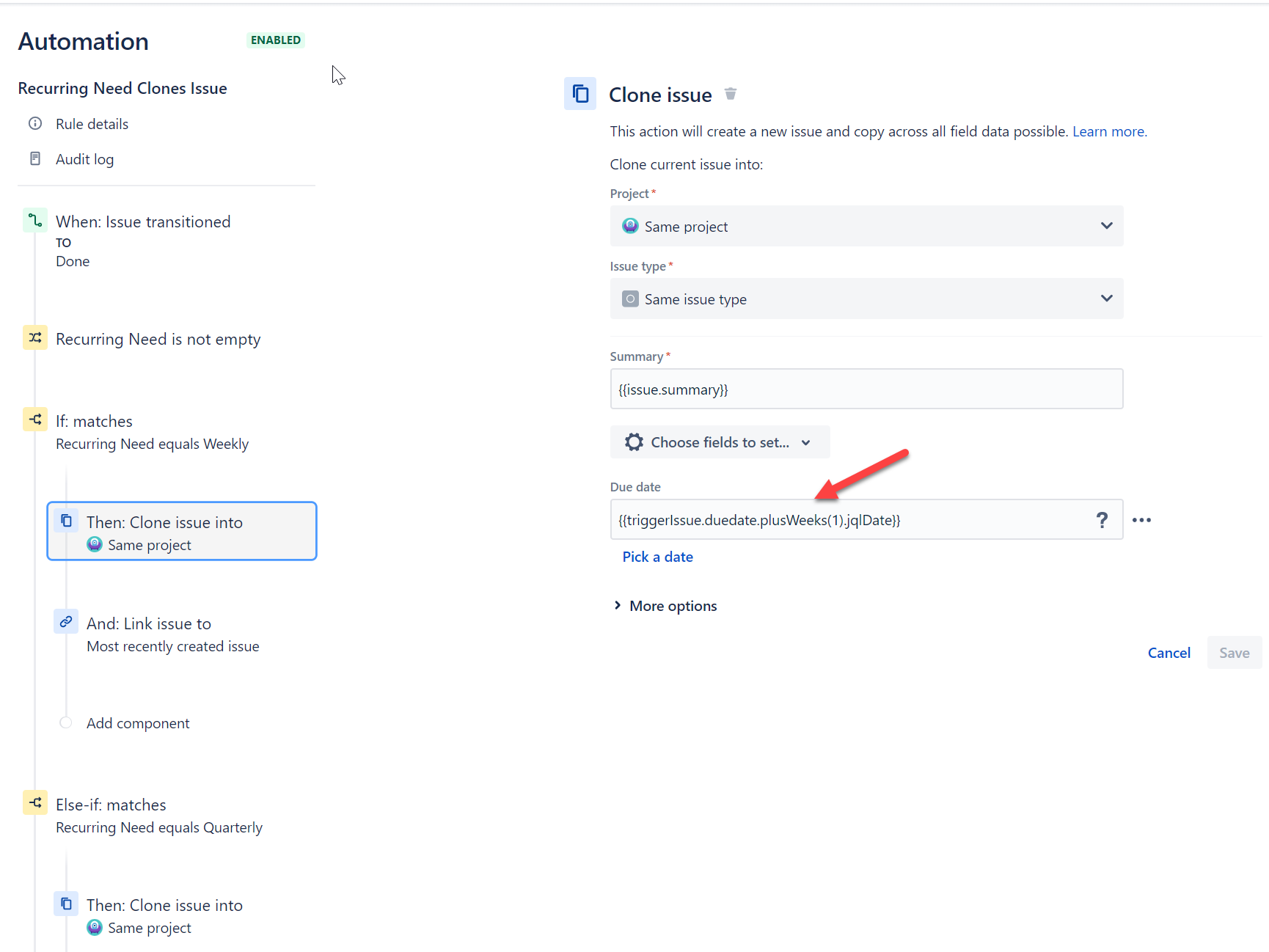Click the Summary input field
This screenshot has height=952, width=1269.
(x=866, y=389)
